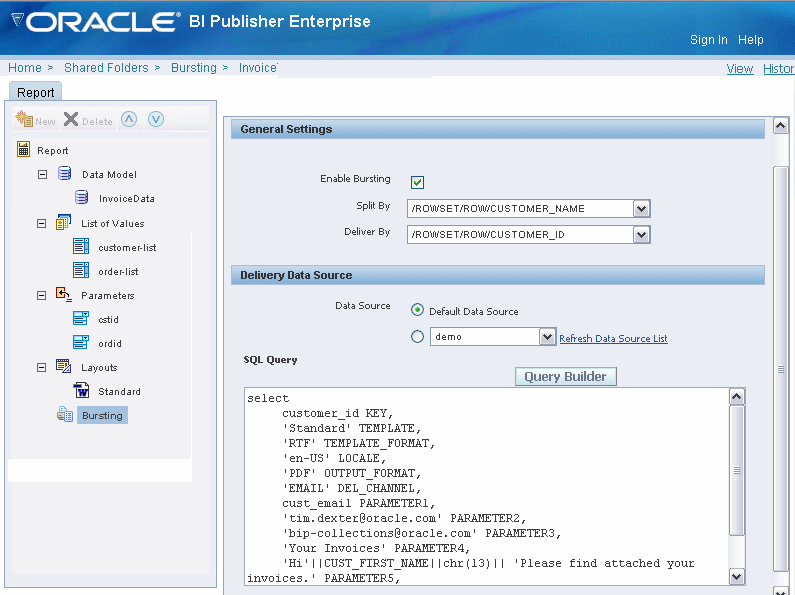This screenshot has width=795, height=595.
Task: Click the Standard Word template icon
Action: click(x=81, y=390)
